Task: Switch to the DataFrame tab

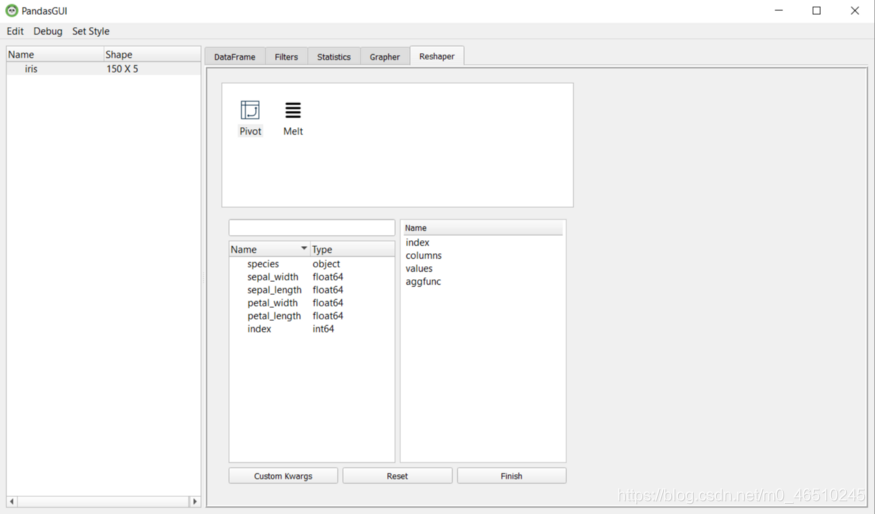Action: tap(234, 57)
